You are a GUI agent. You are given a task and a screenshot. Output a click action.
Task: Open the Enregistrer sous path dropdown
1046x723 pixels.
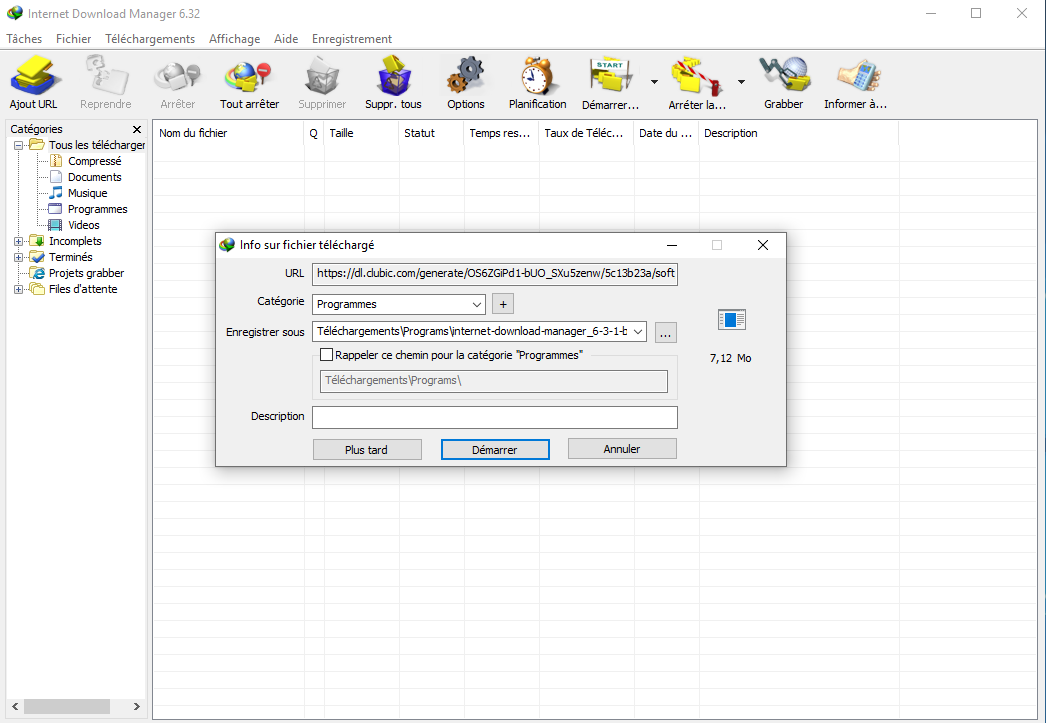(x=638, y=332)
